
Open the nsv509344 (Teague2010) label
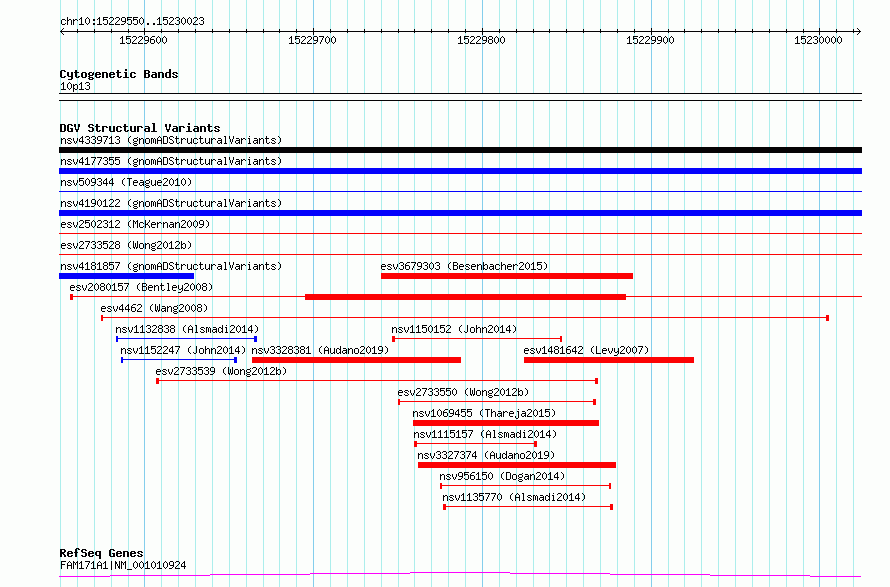pyautogui.click(x=126, y=182)
